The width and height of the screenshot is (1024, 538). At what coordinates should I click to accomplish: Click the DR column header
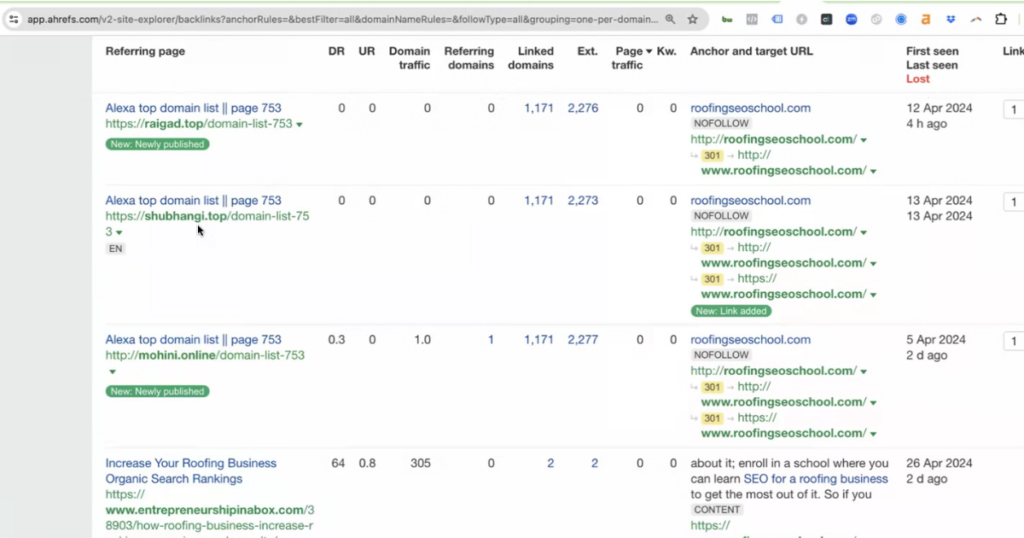[x=336, y=51]
